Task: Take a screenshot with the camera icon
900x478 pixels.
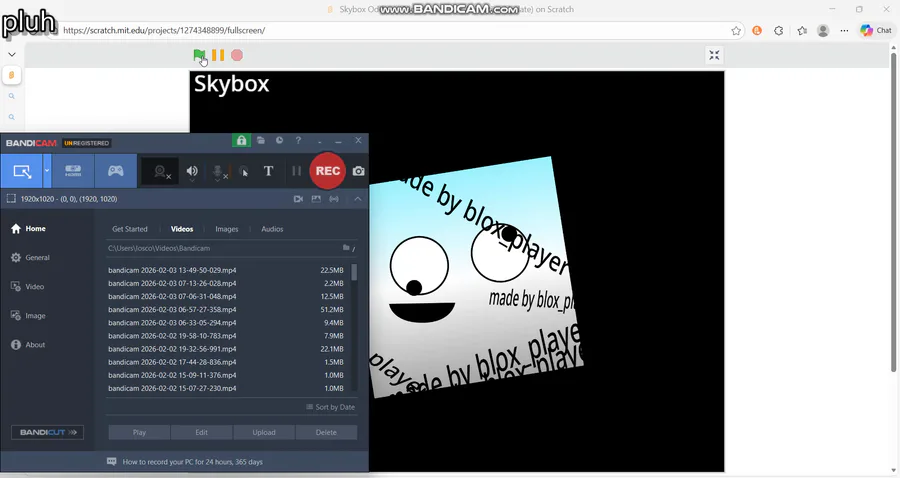Action: coord(359,171)
